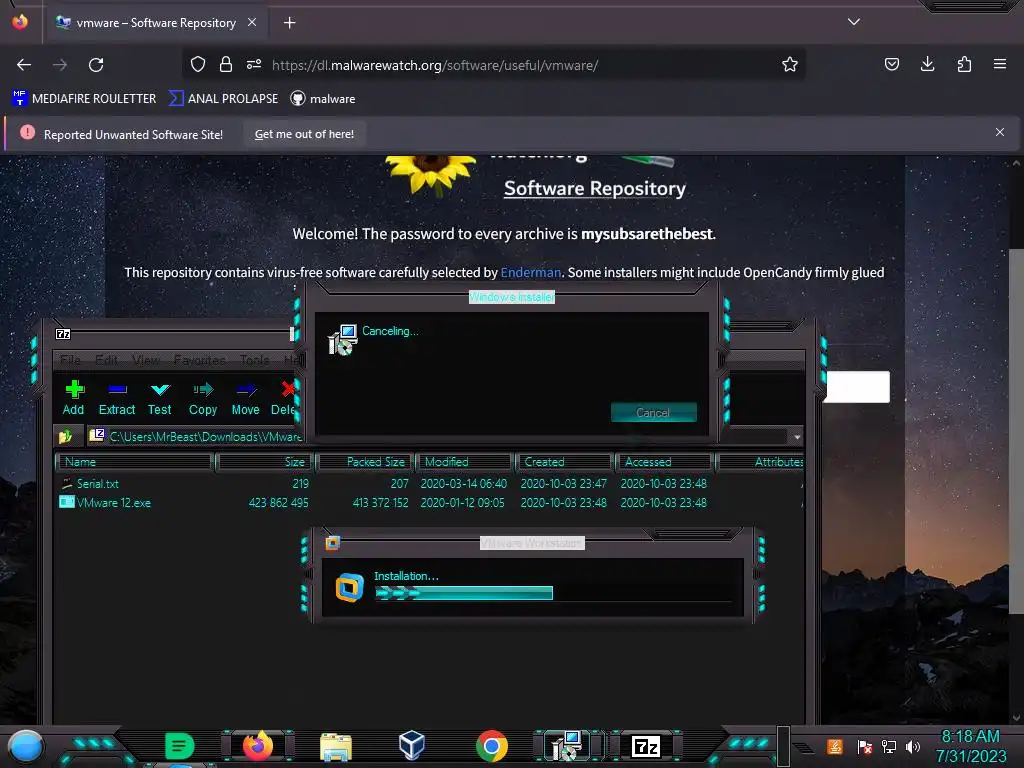Click Copy in 7-Zip toolbar
Screen dimensions: 1024x768
click(x=202, y=398)
